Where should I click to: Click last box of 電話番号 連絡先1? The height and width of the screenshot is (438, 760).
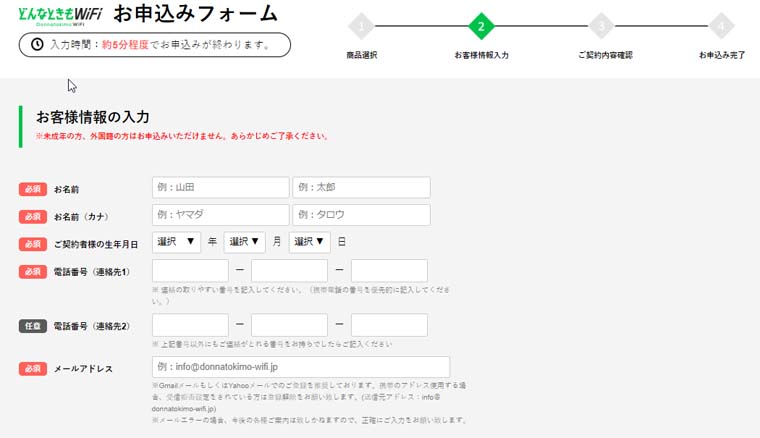[389, 271]
